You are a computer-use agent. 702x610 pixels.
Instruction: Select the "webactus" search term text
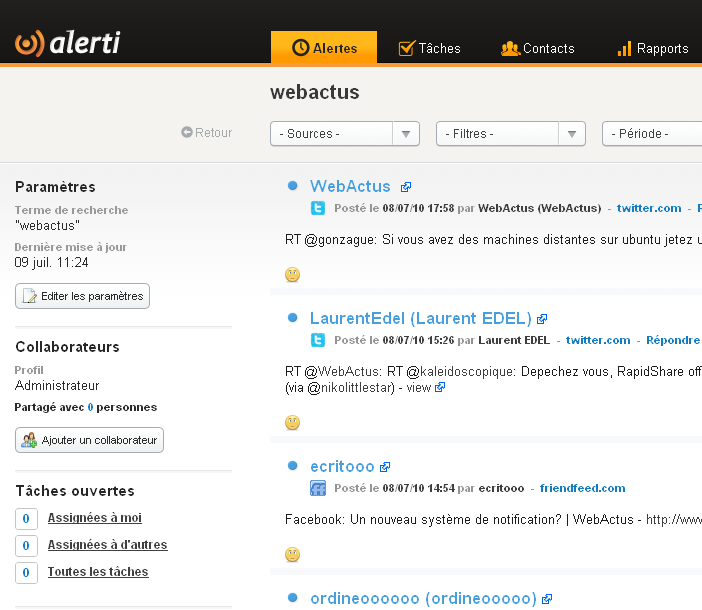47,226
